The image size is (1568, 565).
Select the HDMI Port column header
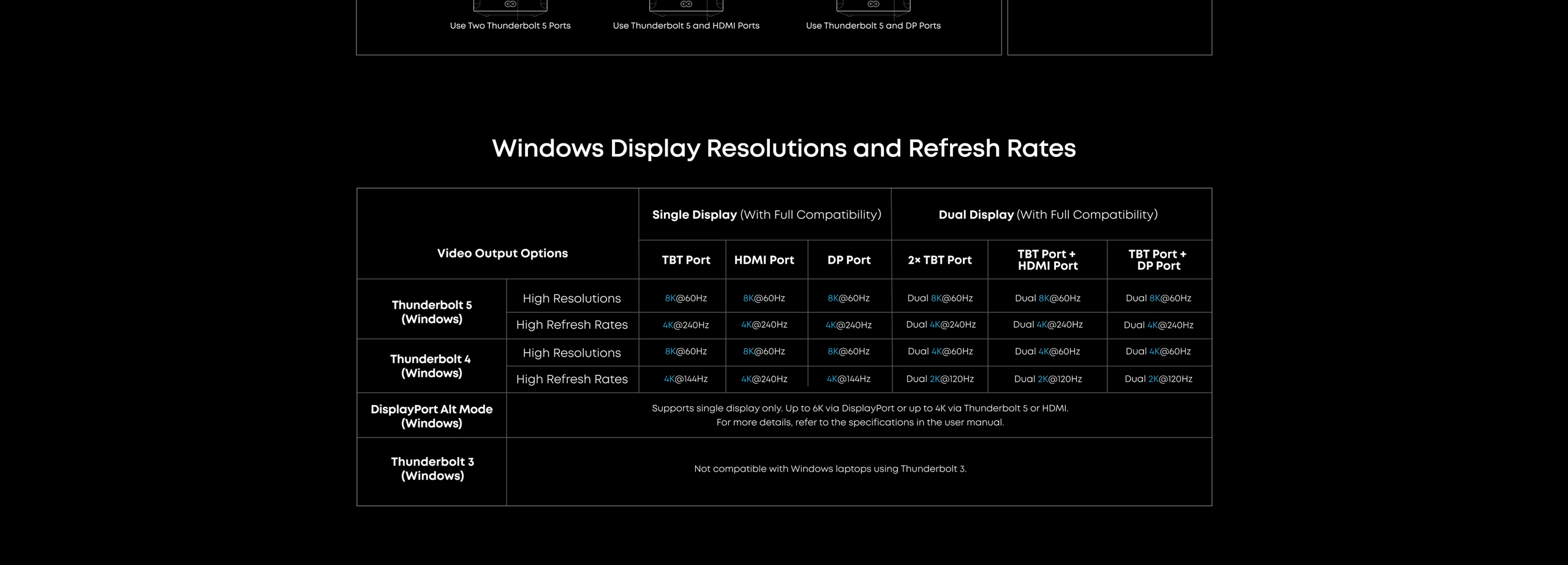tap(764, 260)
